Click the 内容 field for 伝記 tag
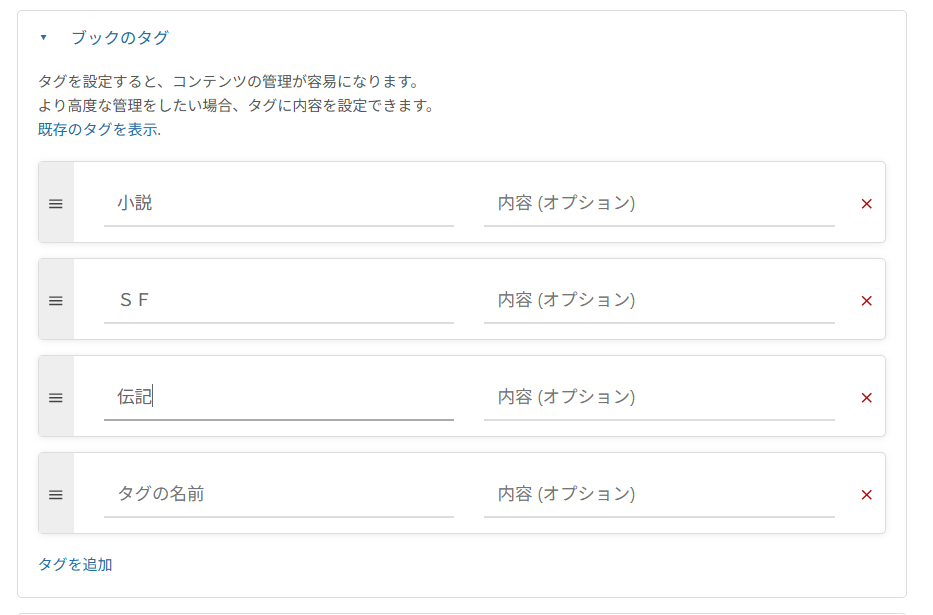 659,397
